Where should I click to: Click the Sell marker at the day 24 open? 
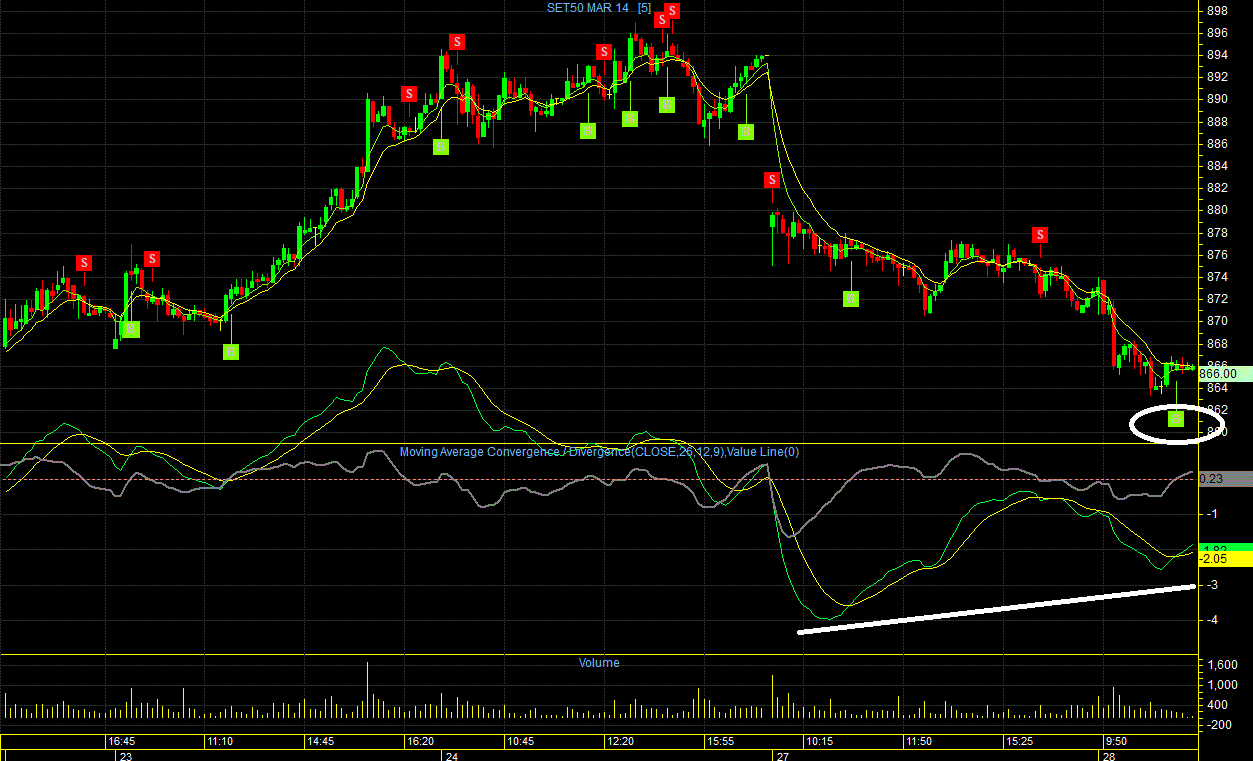456,42
